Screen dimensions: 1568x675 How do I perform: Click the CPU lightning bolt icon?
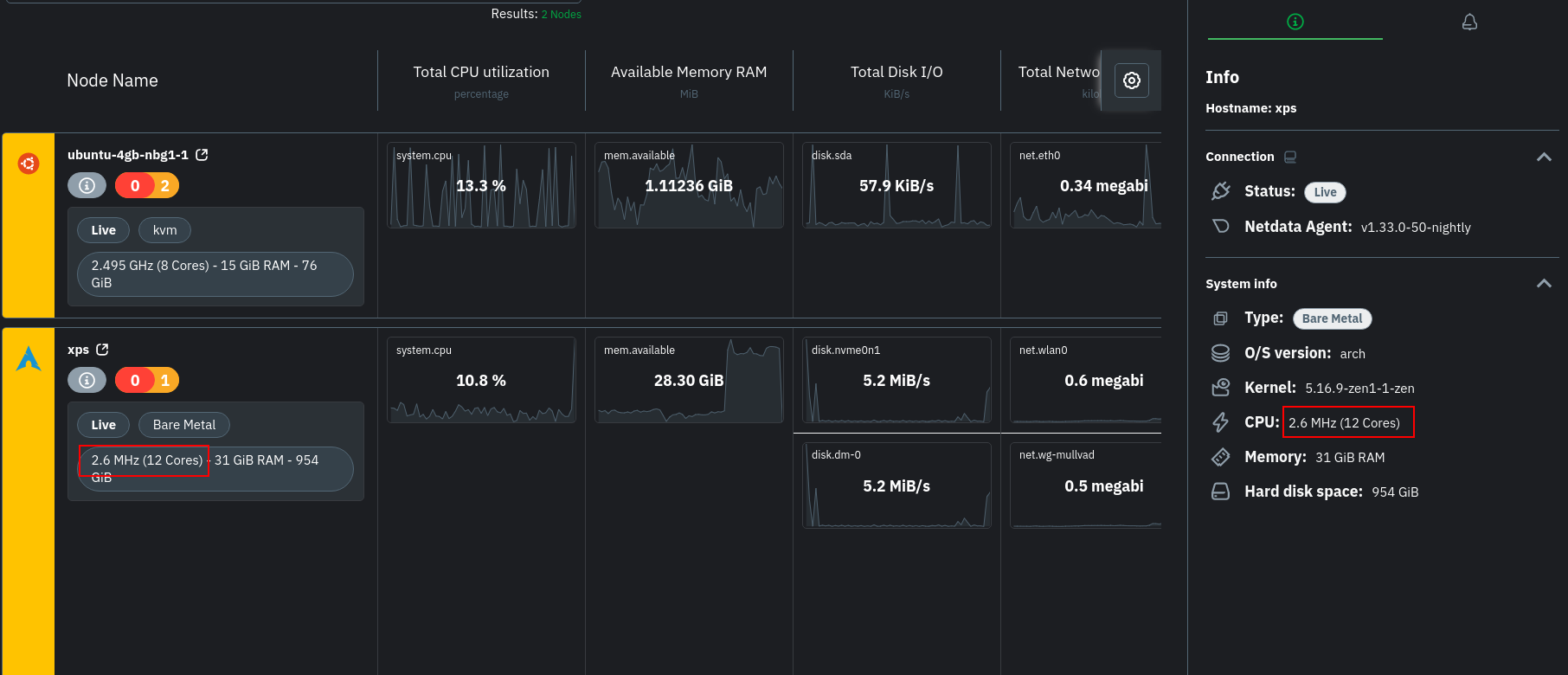1220,422
